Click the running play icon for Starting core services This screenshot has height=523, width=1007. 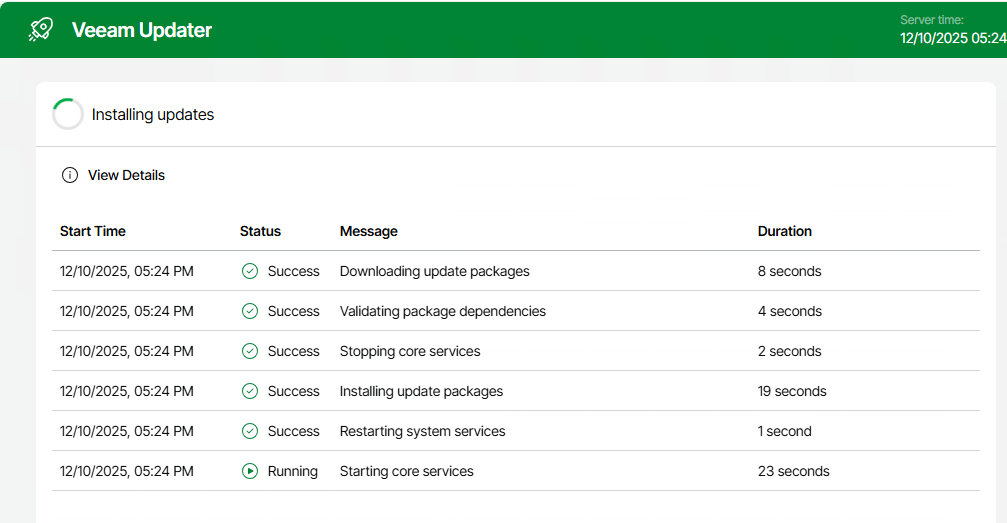point(250,471)
